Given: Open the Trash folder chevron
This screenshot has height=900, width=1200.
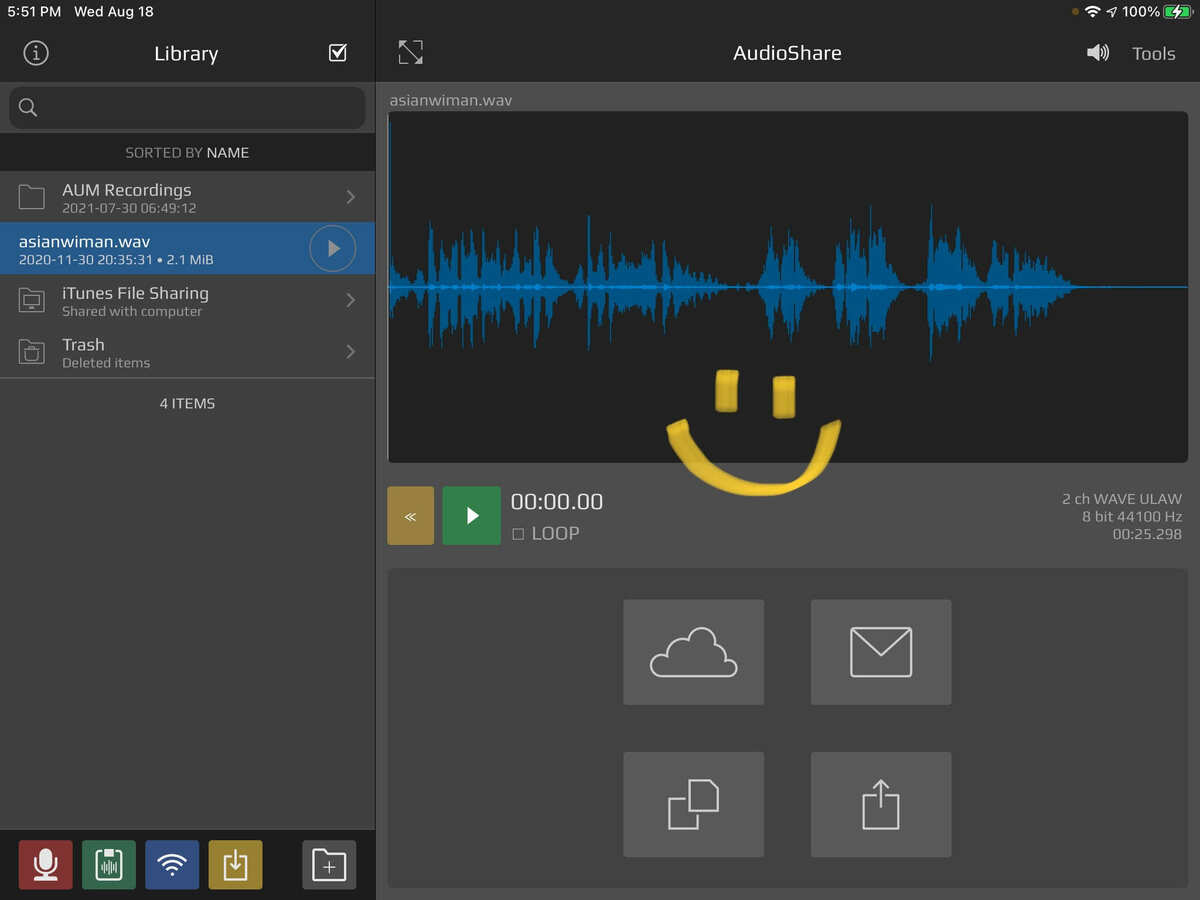Looking at the screenshot, I should [x=351, y=352].
